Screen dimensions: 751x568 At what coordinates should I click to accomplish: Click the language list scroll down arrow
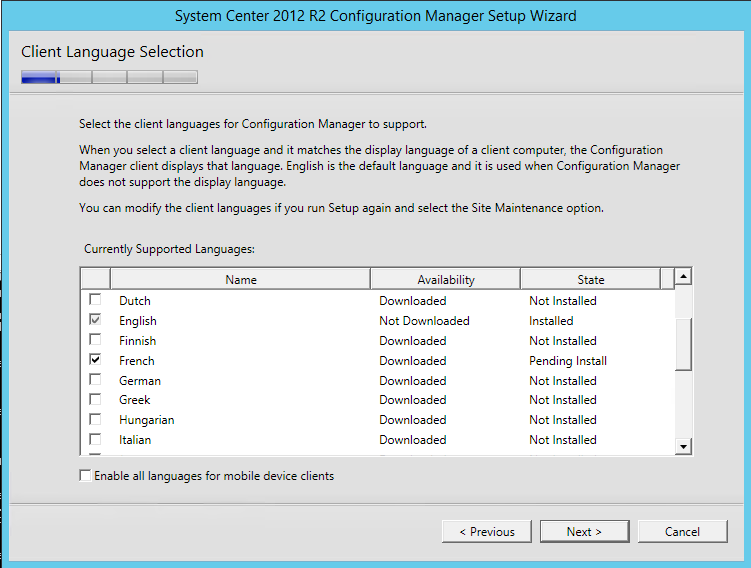tap(683, 446)
